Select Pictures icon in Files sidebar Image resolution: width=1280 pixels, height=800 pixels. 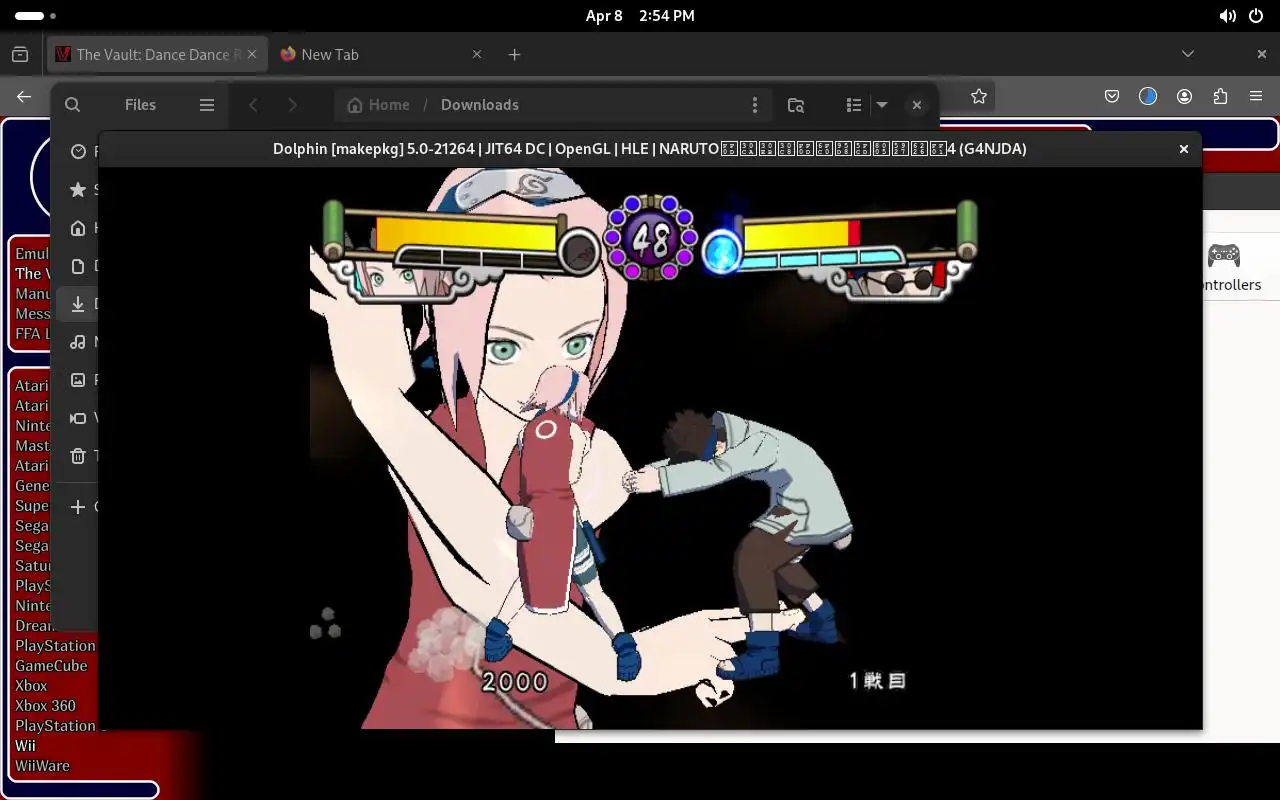tap(78, 380)
